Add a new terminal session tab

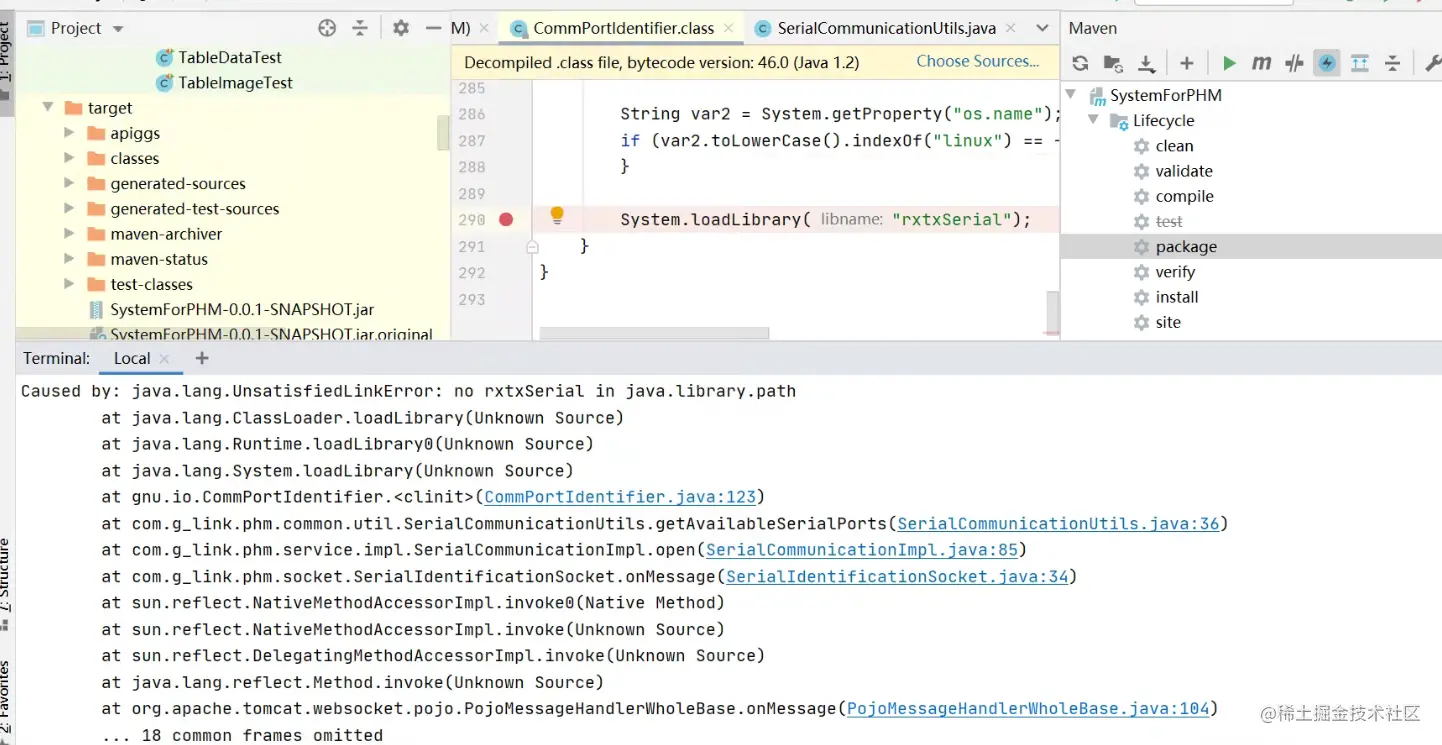point(202,358)
